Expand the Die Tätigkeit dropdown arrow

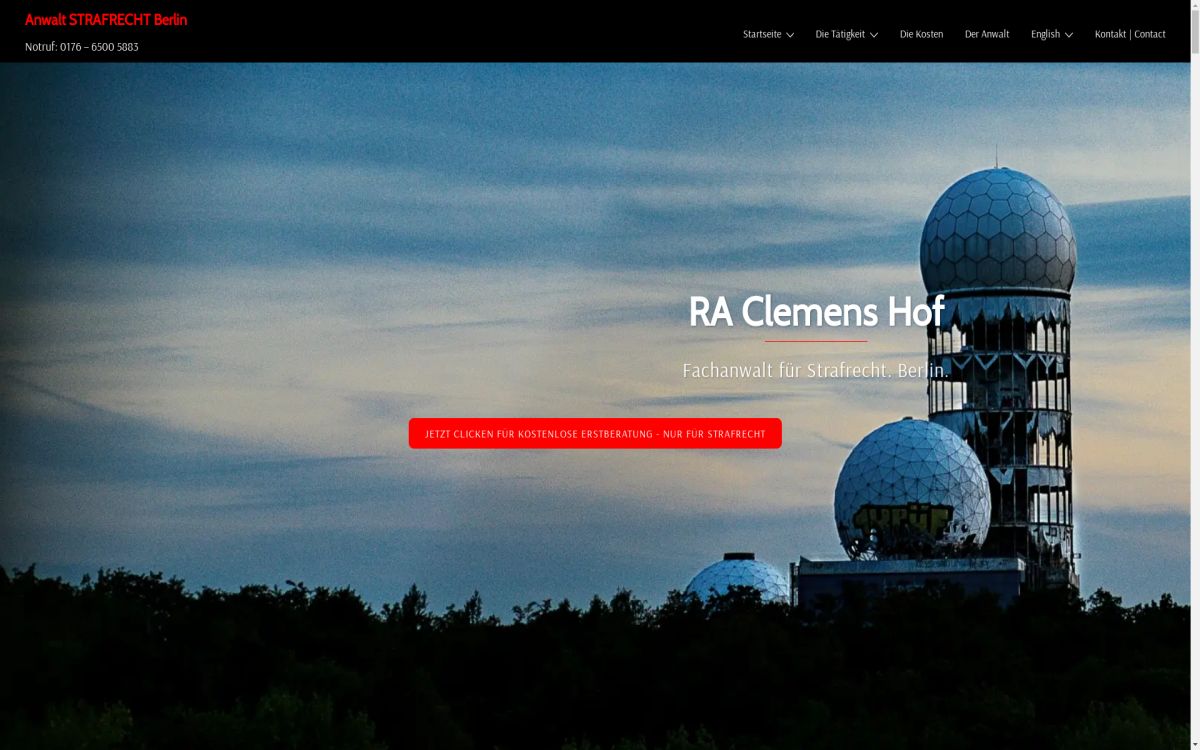click(874, 35)
